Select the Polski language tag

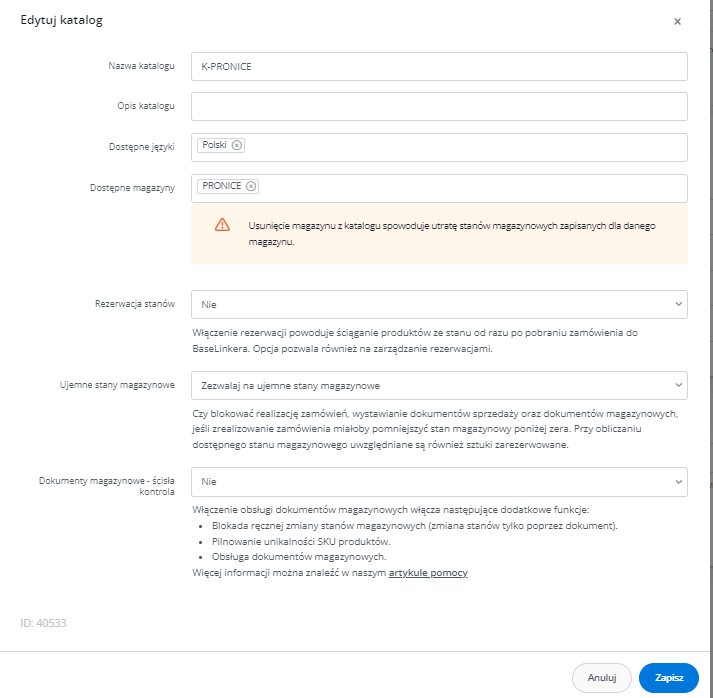coord(214,145)
